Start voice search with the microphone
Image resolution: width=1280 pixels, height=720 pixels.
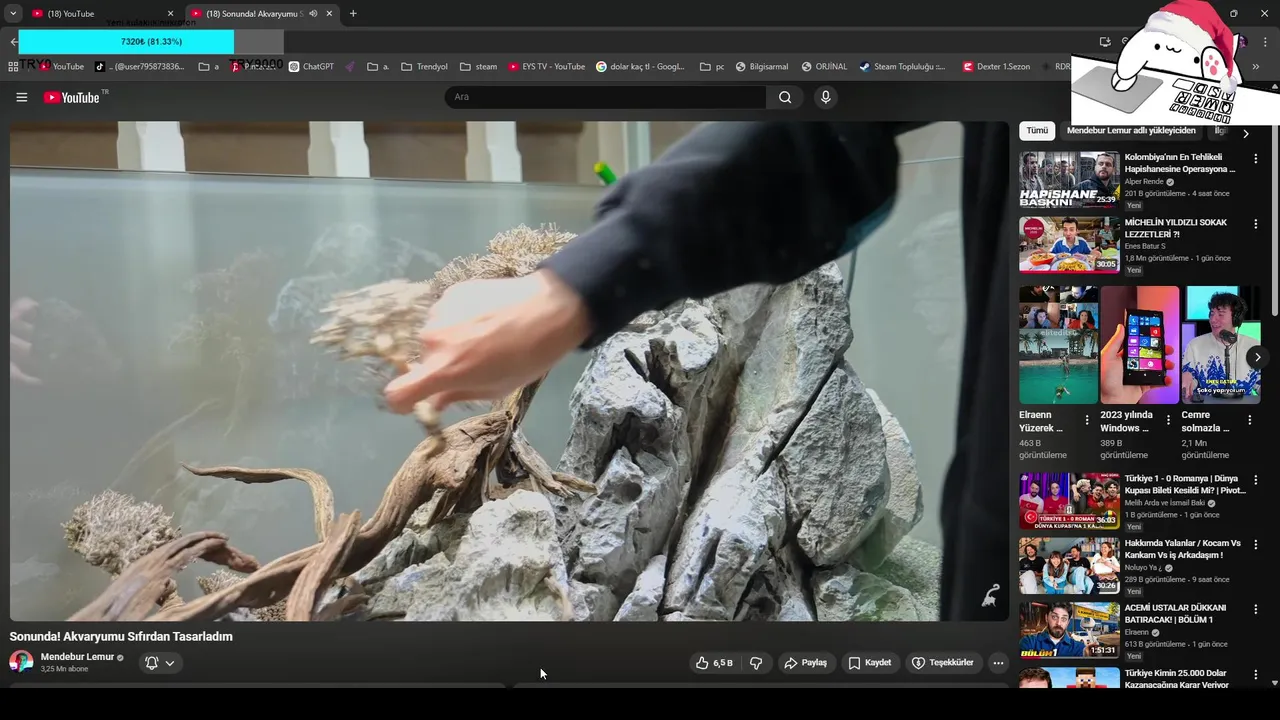tap(825, 97)
